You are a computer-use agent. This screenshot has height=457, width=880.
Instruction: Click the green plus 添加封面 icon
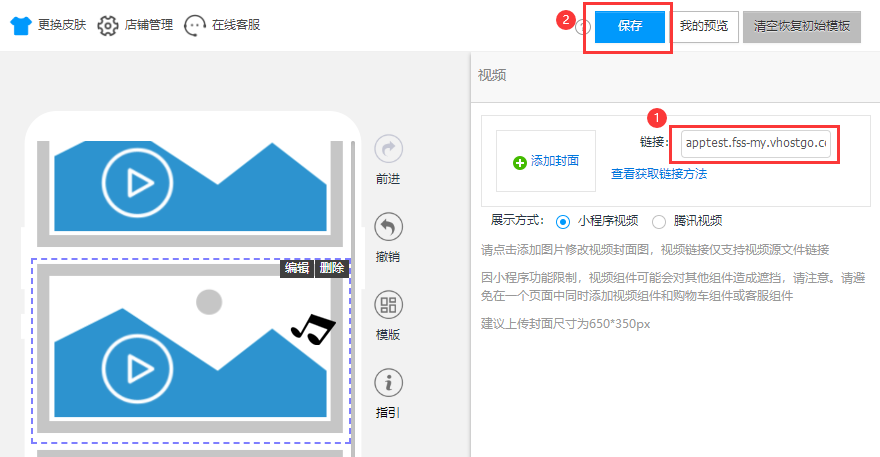pos(519,162)
